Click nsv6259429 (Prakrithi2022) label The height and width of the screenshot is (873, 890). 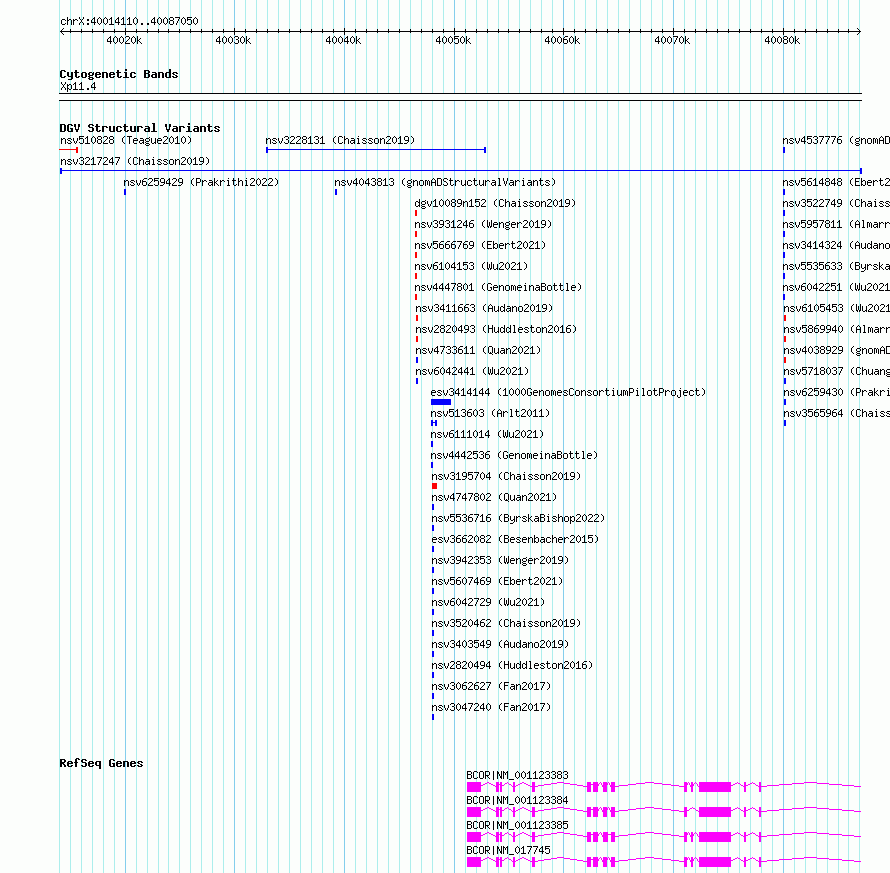[201, 182]
